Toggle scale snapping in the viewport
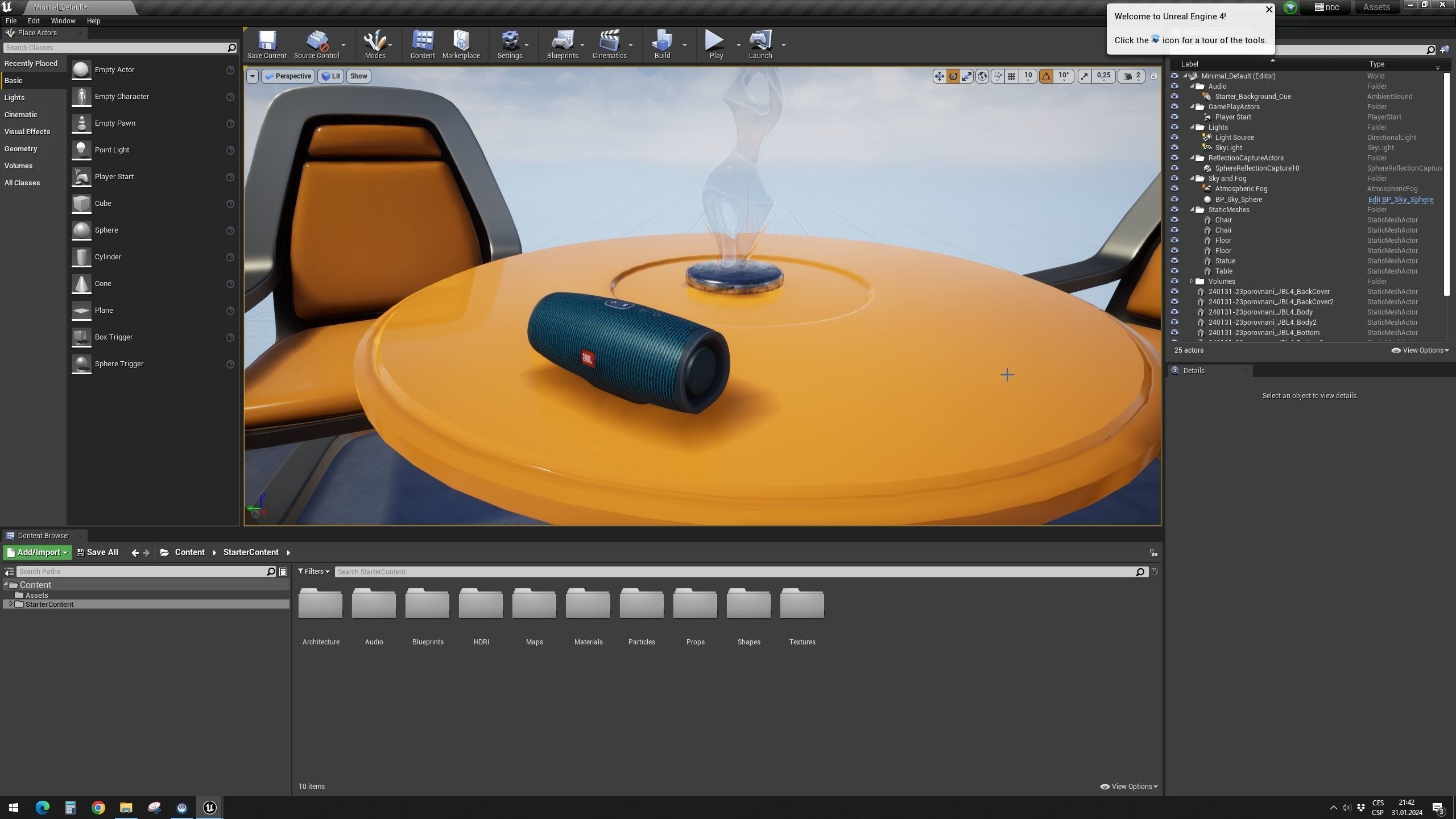This screenshot has width=1456, height=819. coord(1085,76)
